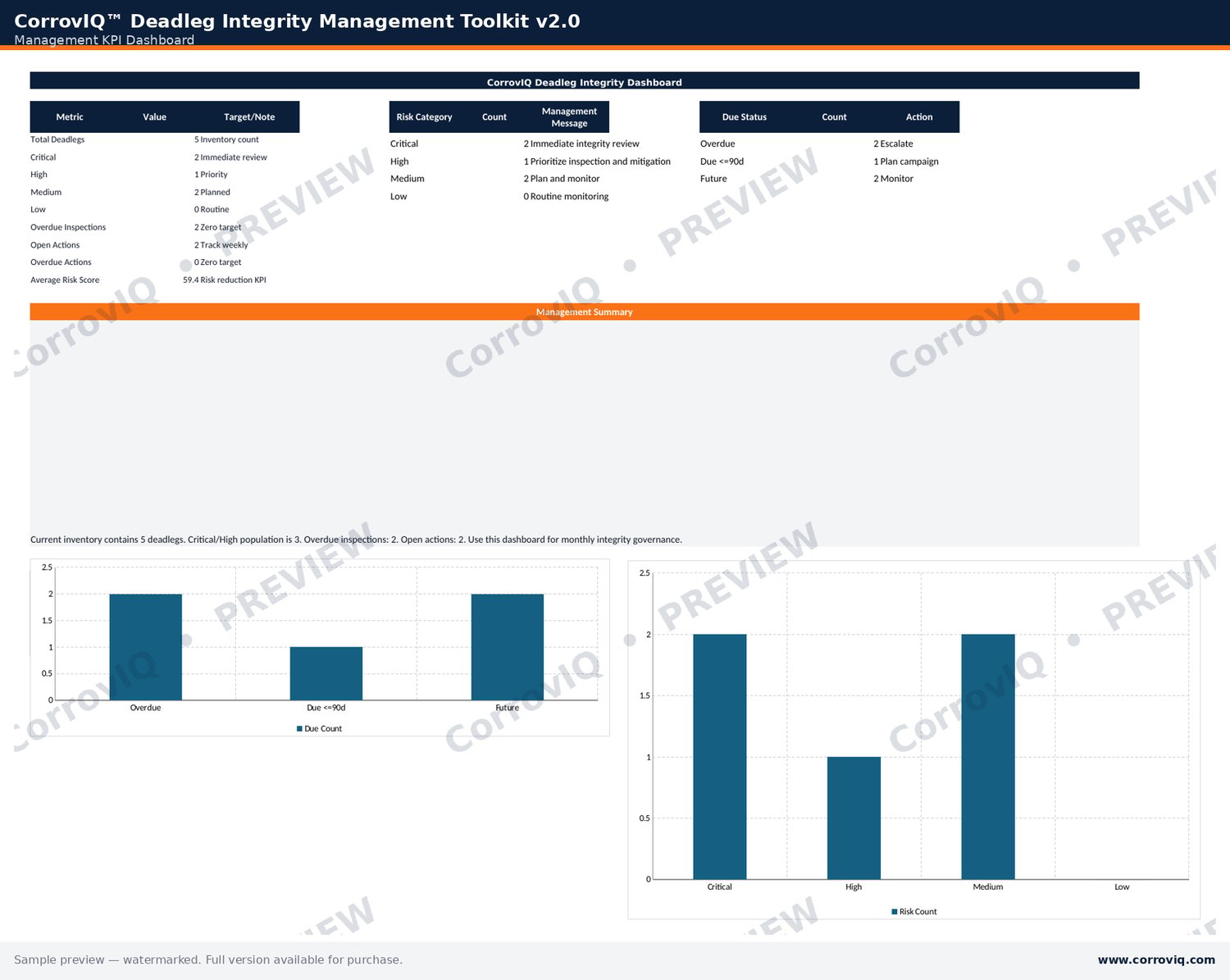This screenshot has height=980, width=1230.
Task: Click the 'Risk reduction KPI' note cell
Action: click(x=234, y=280)
